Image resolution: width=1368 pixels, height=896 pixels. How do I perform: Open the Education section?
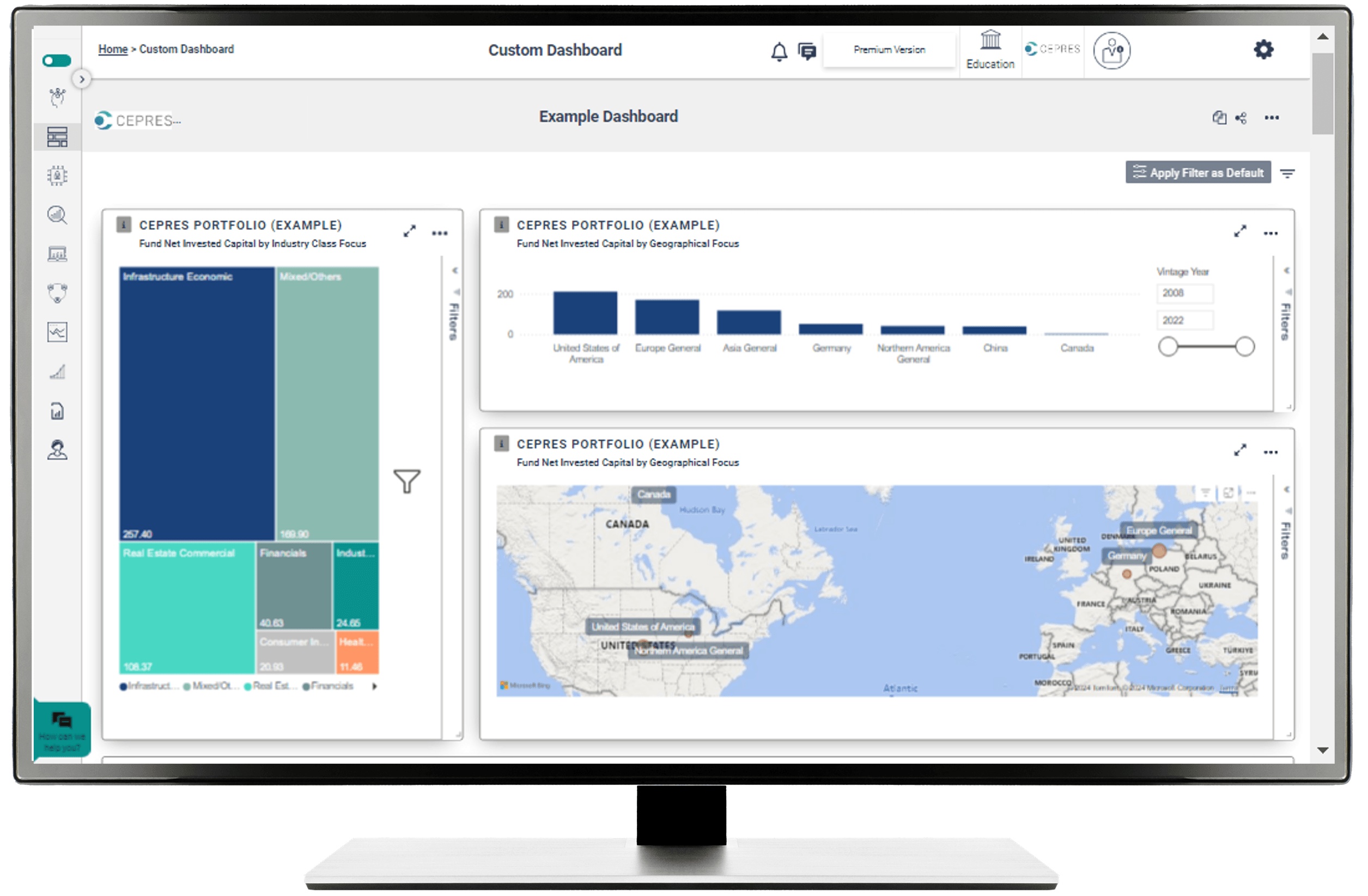(x=991, y=51)
